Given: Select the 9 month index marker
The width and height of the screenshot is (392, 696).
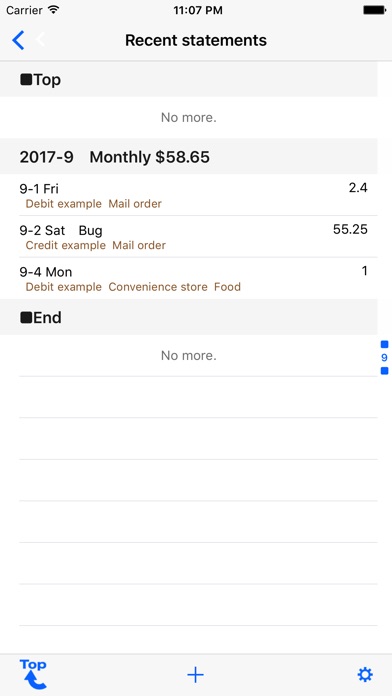Looking at the screenshot, I should [x=384, y=358].
